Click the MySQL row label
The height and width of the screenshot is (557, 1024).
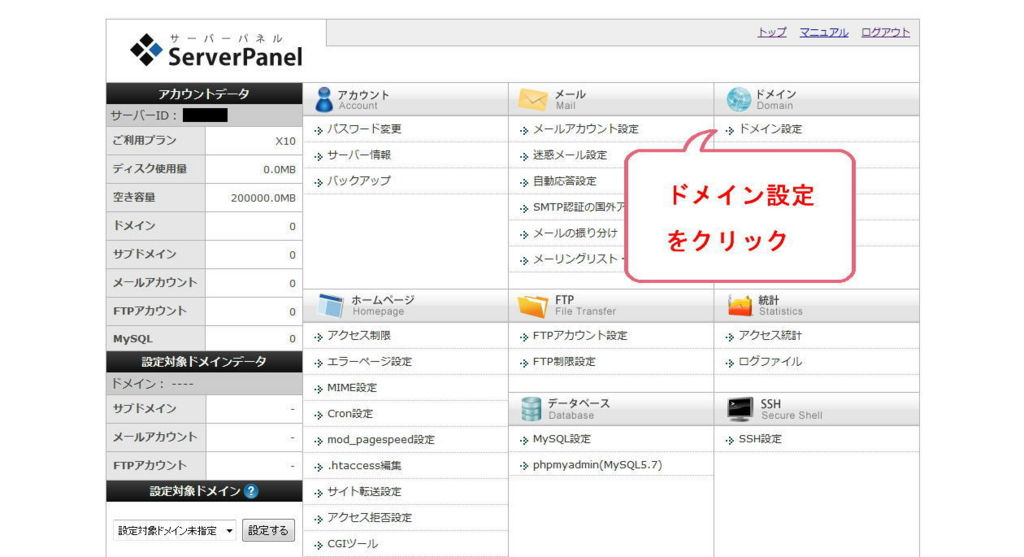[x=133, y=339]
